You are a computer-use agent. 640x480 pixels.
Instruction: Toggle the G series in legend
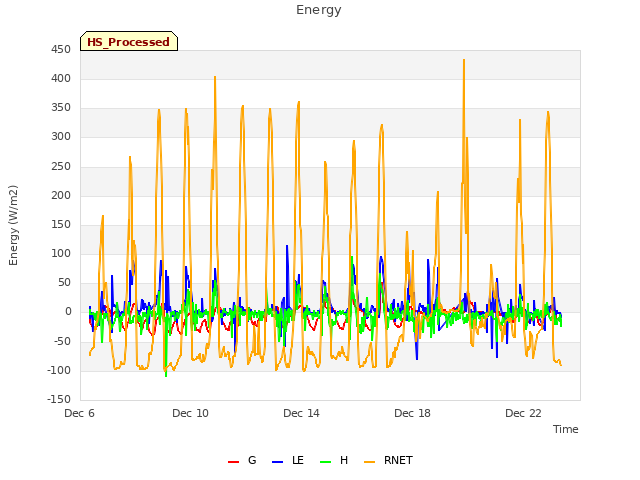tap(242, 461)
